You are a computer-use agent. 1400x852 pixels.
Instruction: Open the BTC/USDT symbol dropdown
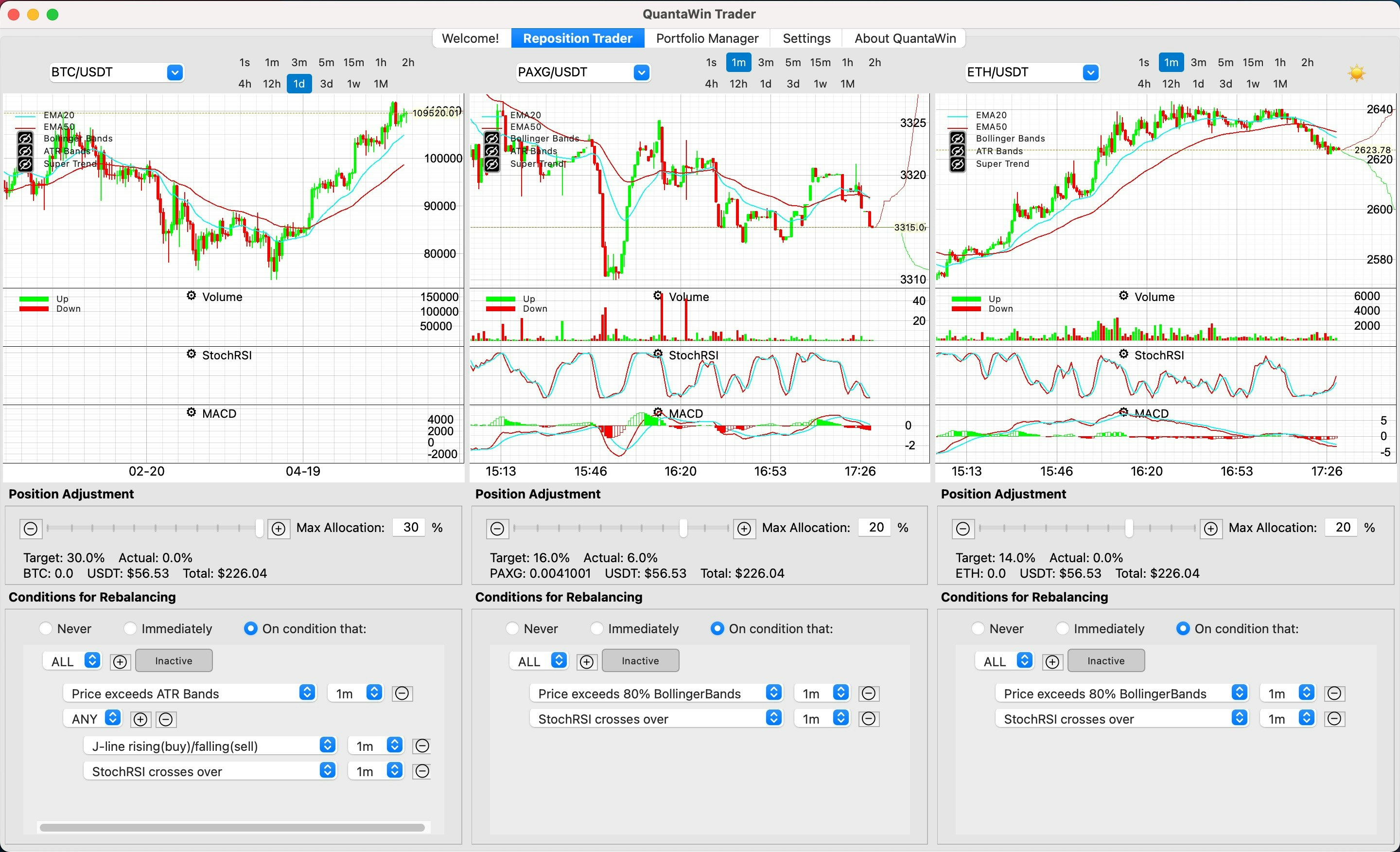pos(175,73)
